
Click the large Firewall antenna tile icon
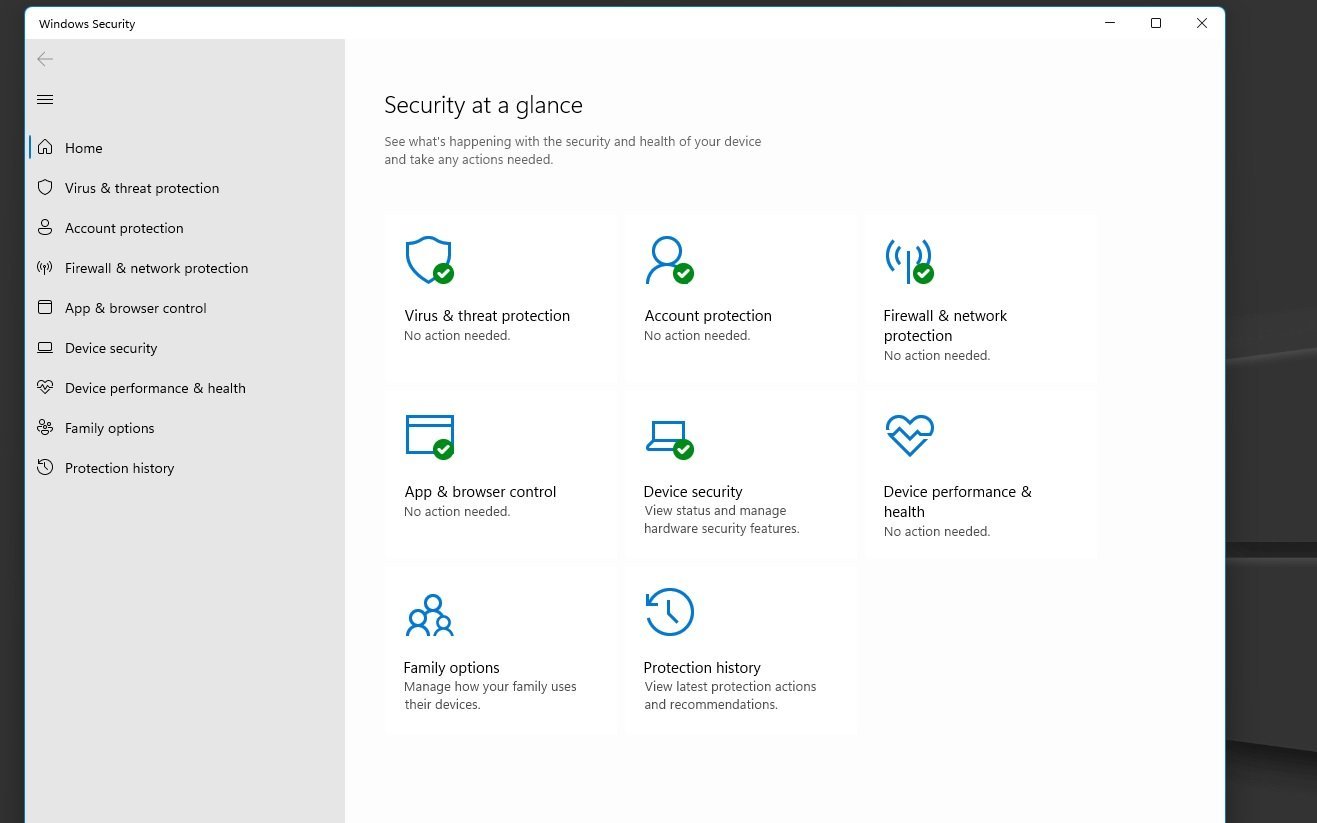[909, 260]
